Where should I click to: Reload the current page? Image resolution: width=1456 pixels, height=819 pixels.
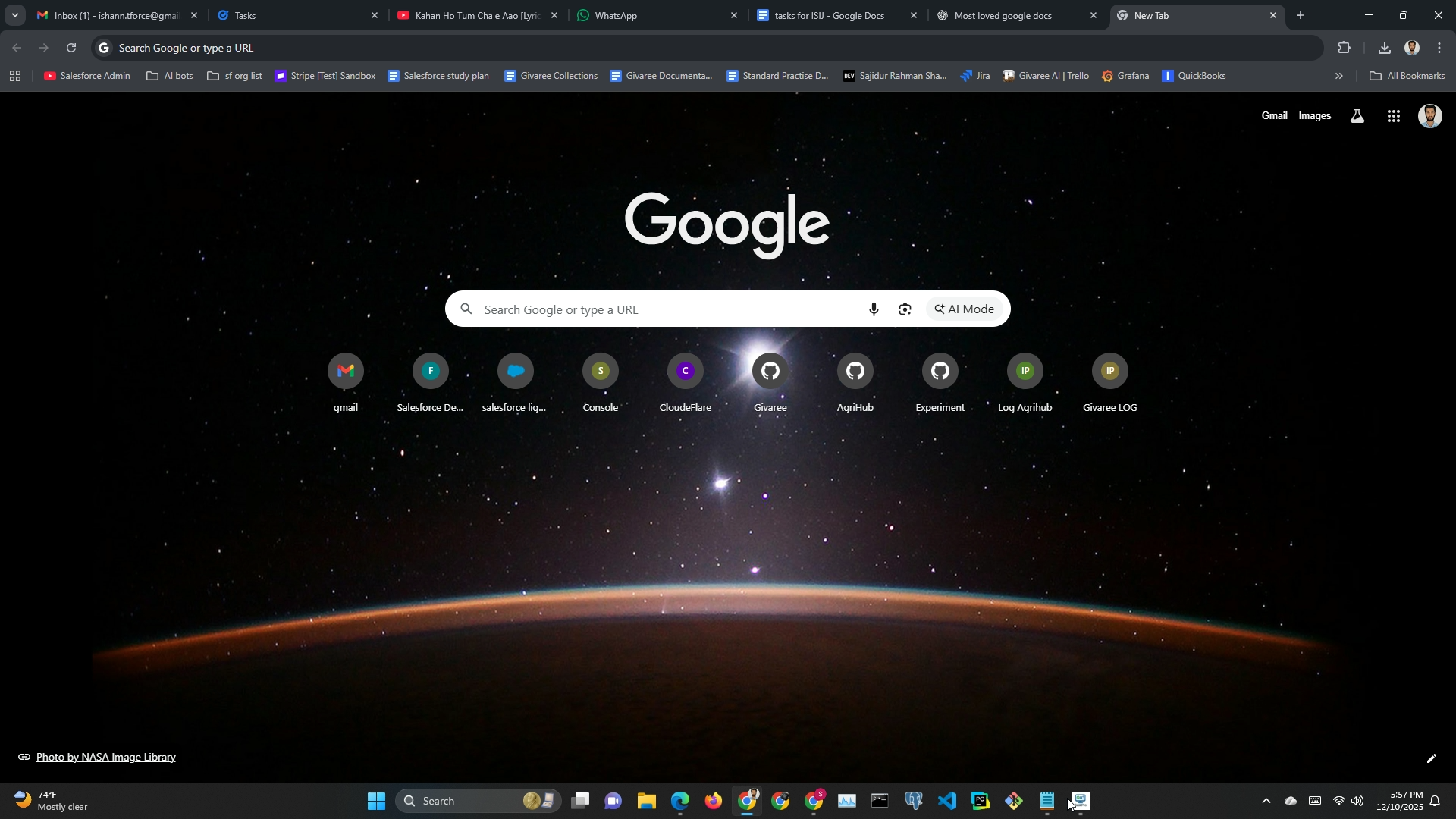click(71, 48)
